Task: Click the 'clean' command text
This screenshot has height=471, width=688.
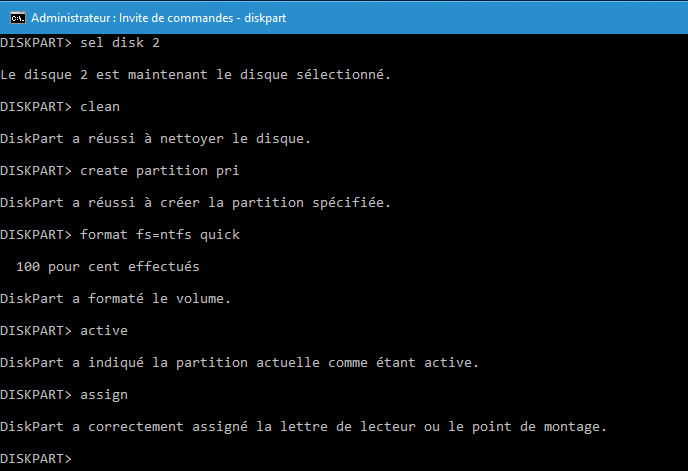Action: pos(100,107)
